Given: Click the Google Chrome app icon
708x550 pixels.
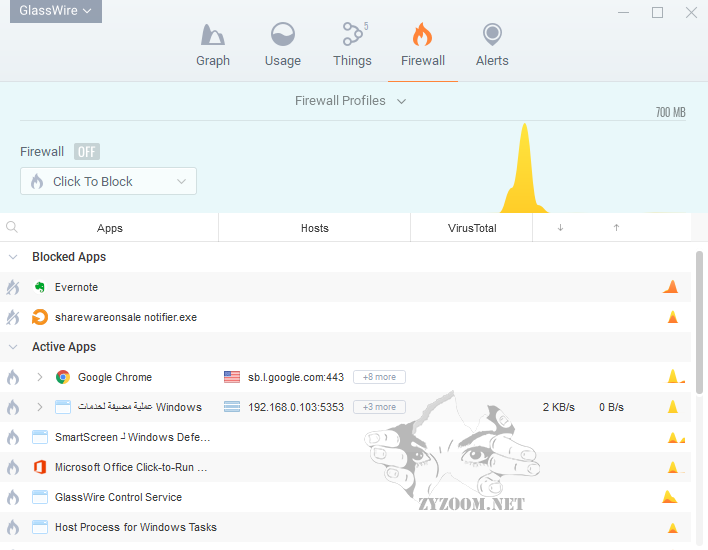Looking at the screenshot, I should pyautogui.click(x=63, y=377).
